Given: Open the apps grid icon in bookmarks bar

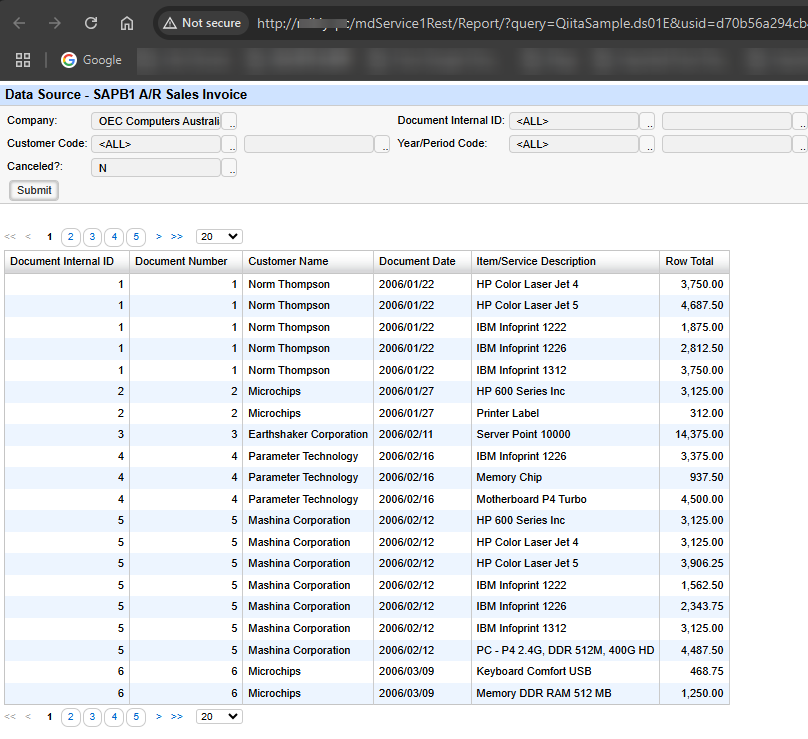Looking at the screenshot, I should (23, 60).
